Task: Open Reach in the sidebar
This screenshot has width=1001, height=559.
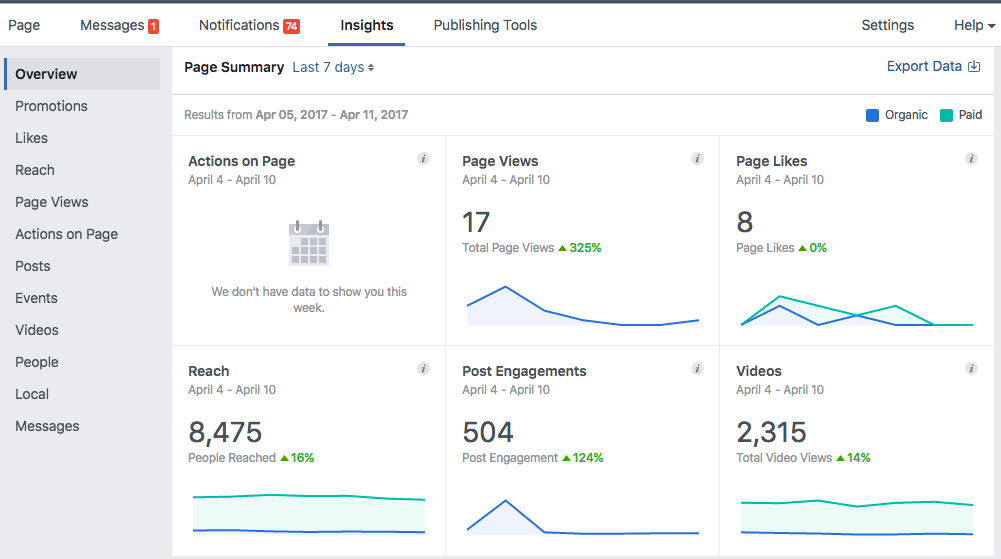Action: point(34,170)
